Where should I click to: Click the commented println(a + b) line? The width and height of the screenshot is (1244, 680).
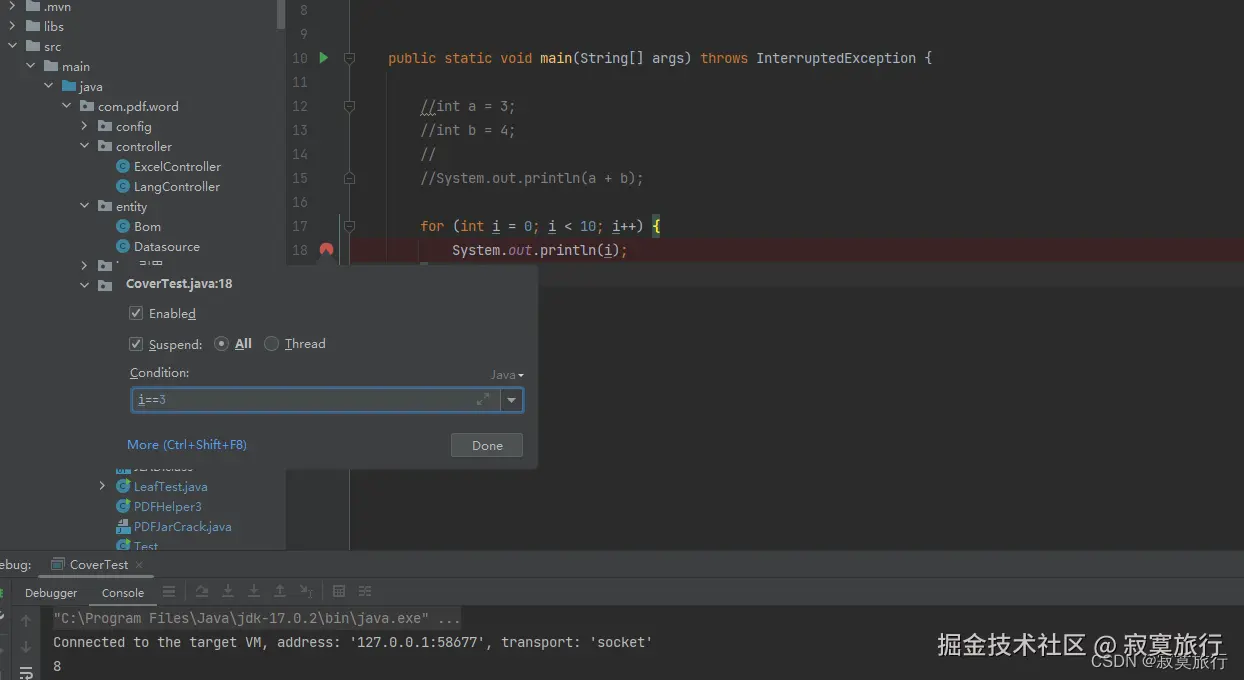[x=532, y=178]
